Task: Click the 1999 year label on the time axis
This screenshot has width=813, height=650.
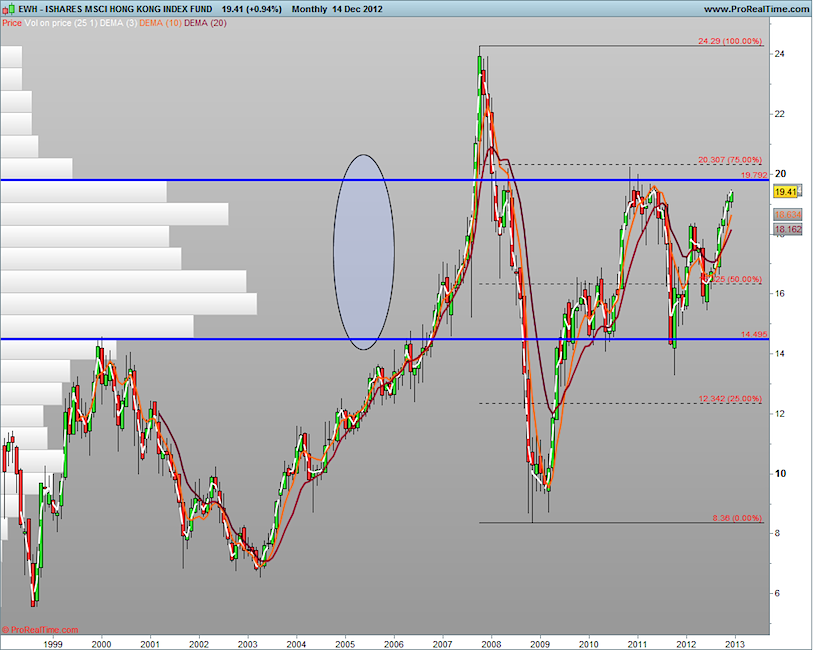Action: pos(53,644)
